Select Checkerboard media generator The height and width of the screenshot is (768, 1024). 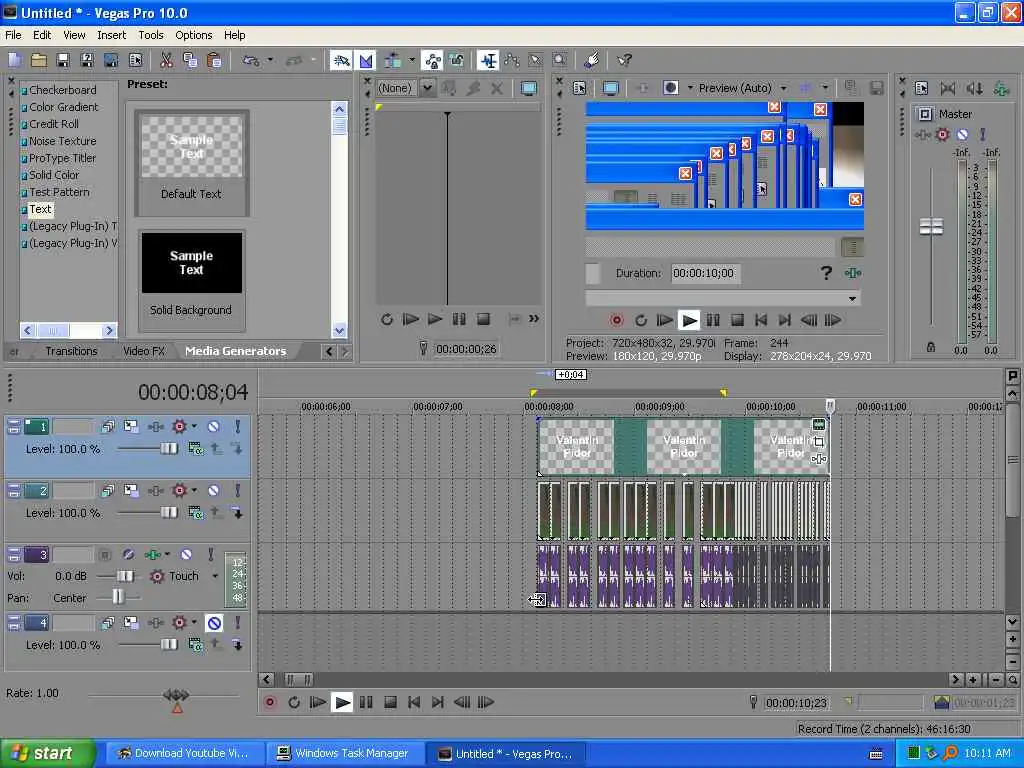tap(62, 90)
